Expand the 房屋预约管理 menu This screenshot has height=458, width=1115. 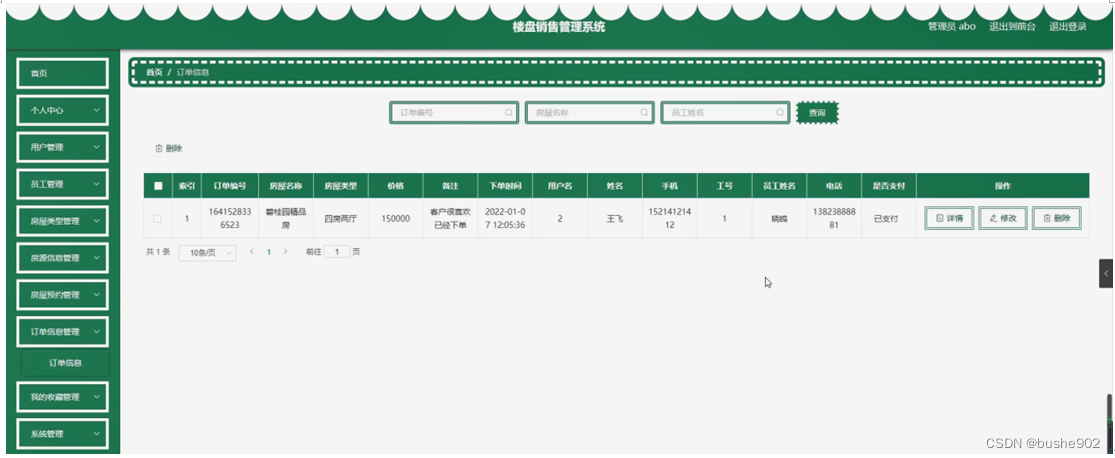coord(63,295)
